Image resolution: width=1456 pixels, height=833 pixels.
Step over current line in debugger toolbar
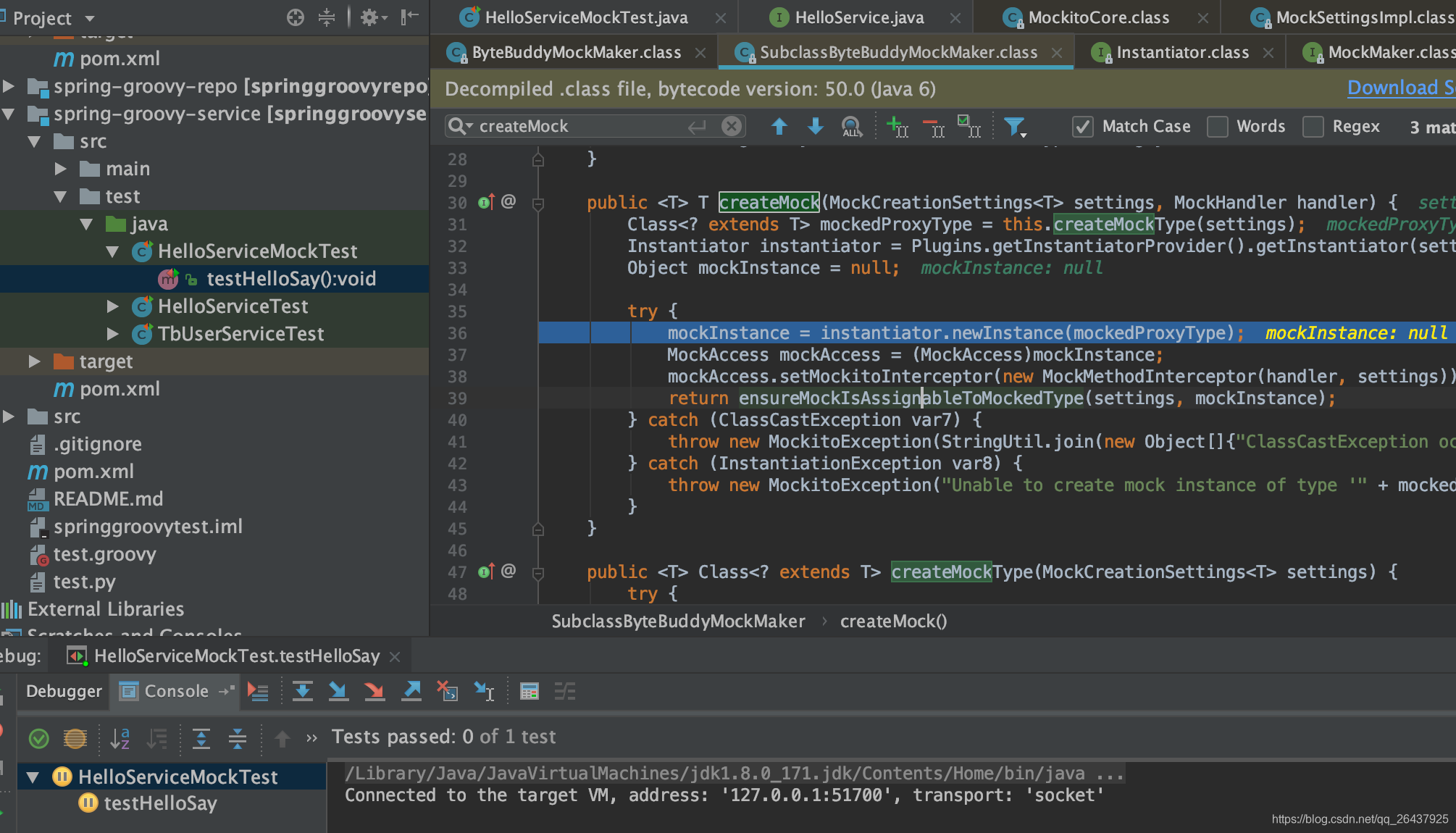(302, 691)
